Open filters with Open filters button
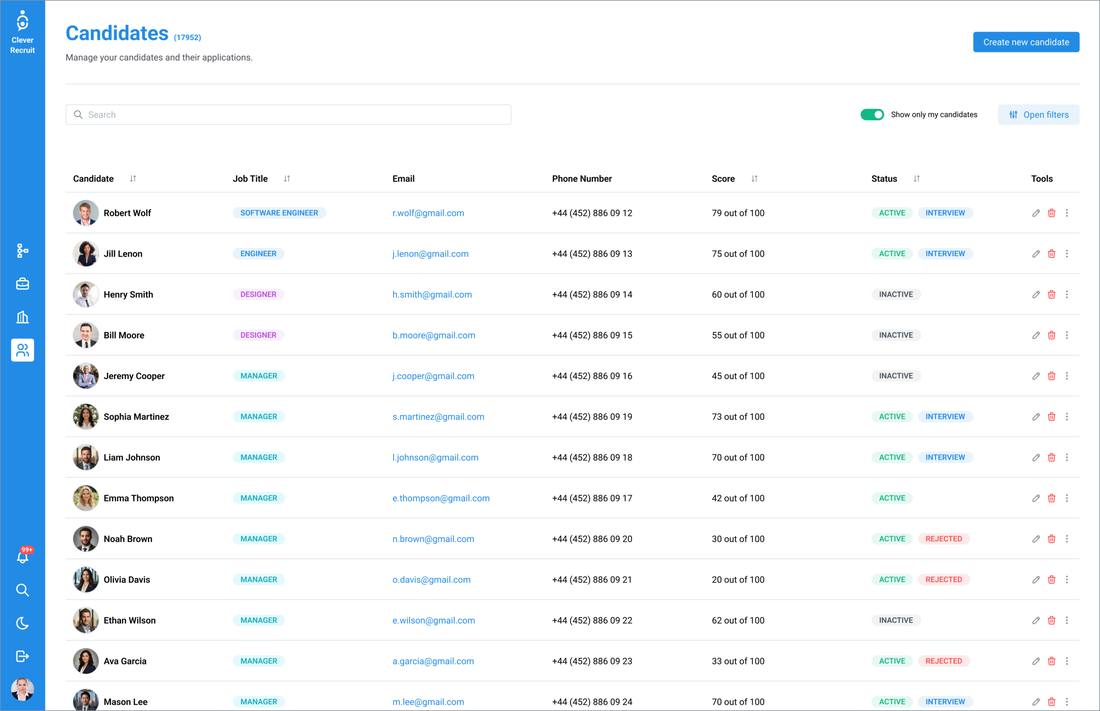Screen dimensions: 1100x711 (x=1038, y=114)
